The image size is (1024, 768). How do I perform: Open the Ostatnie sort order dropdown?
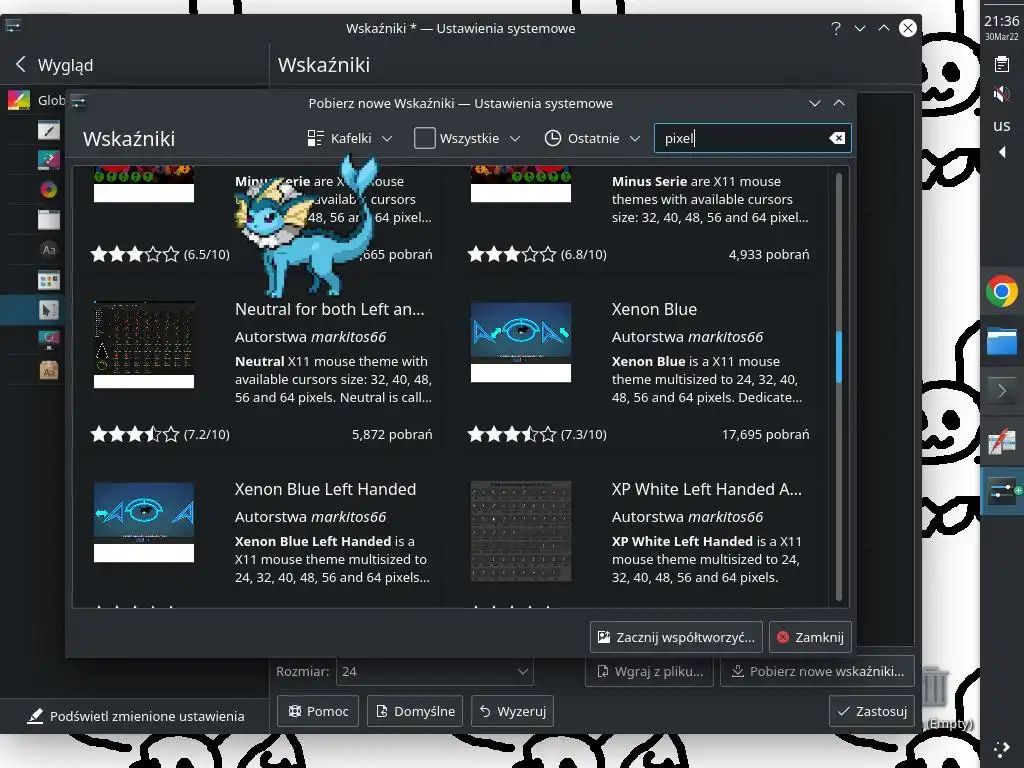(592, 138)
